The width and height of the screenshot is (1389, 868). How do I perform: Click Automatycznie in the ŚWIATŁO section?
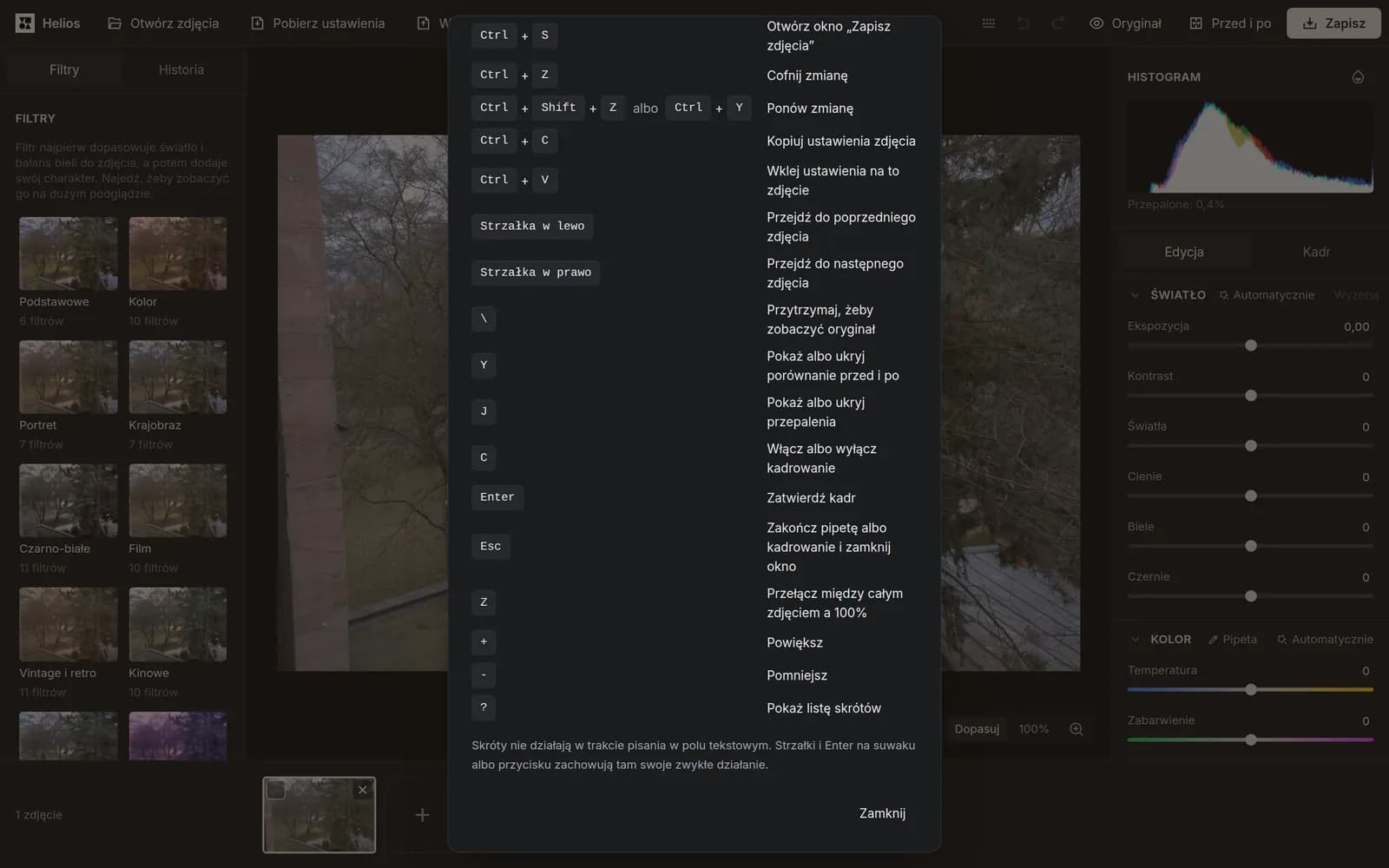click(x=1267, y=295)
